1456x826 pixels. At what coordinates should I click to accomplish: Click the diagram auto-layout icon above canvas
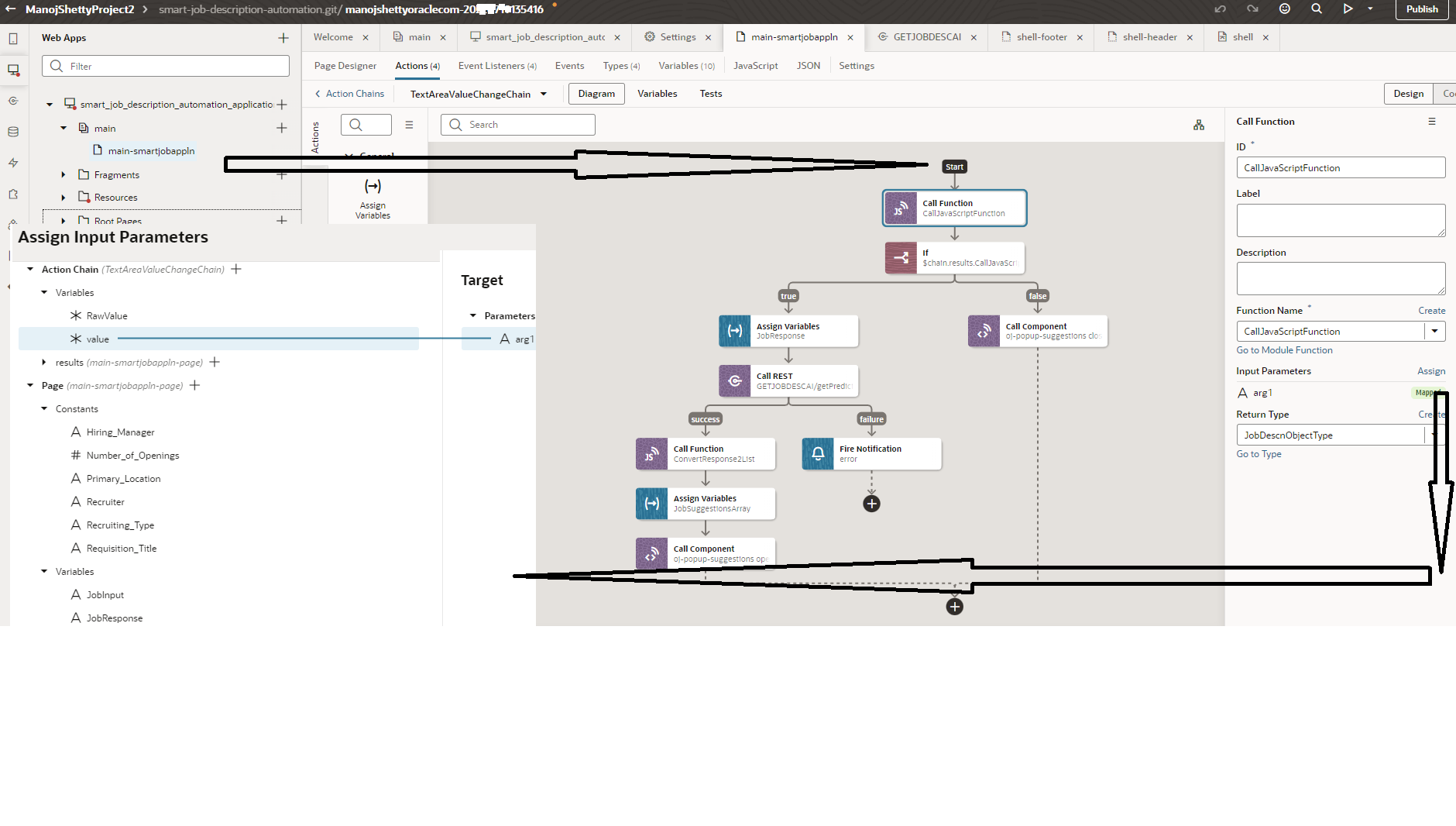[1199, 125]
